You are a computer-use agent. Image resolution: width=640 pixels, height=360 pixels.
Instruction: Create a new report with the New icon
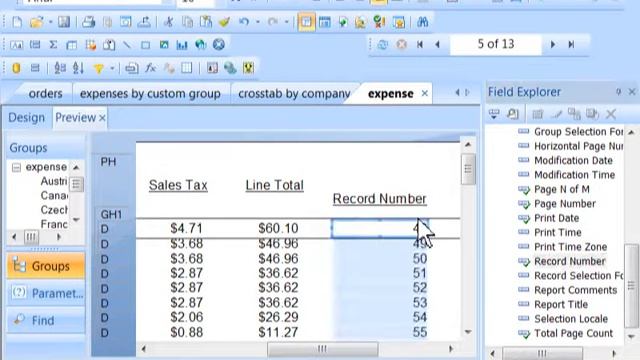click(x=17, y=22)
